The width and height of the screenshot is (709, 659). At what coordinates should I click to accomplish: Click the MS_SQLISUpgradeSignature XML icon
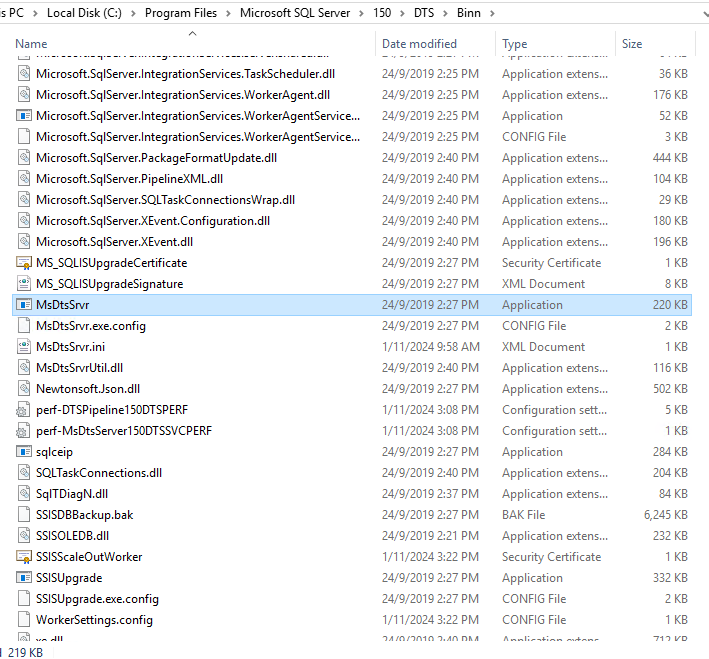(24, 284)
